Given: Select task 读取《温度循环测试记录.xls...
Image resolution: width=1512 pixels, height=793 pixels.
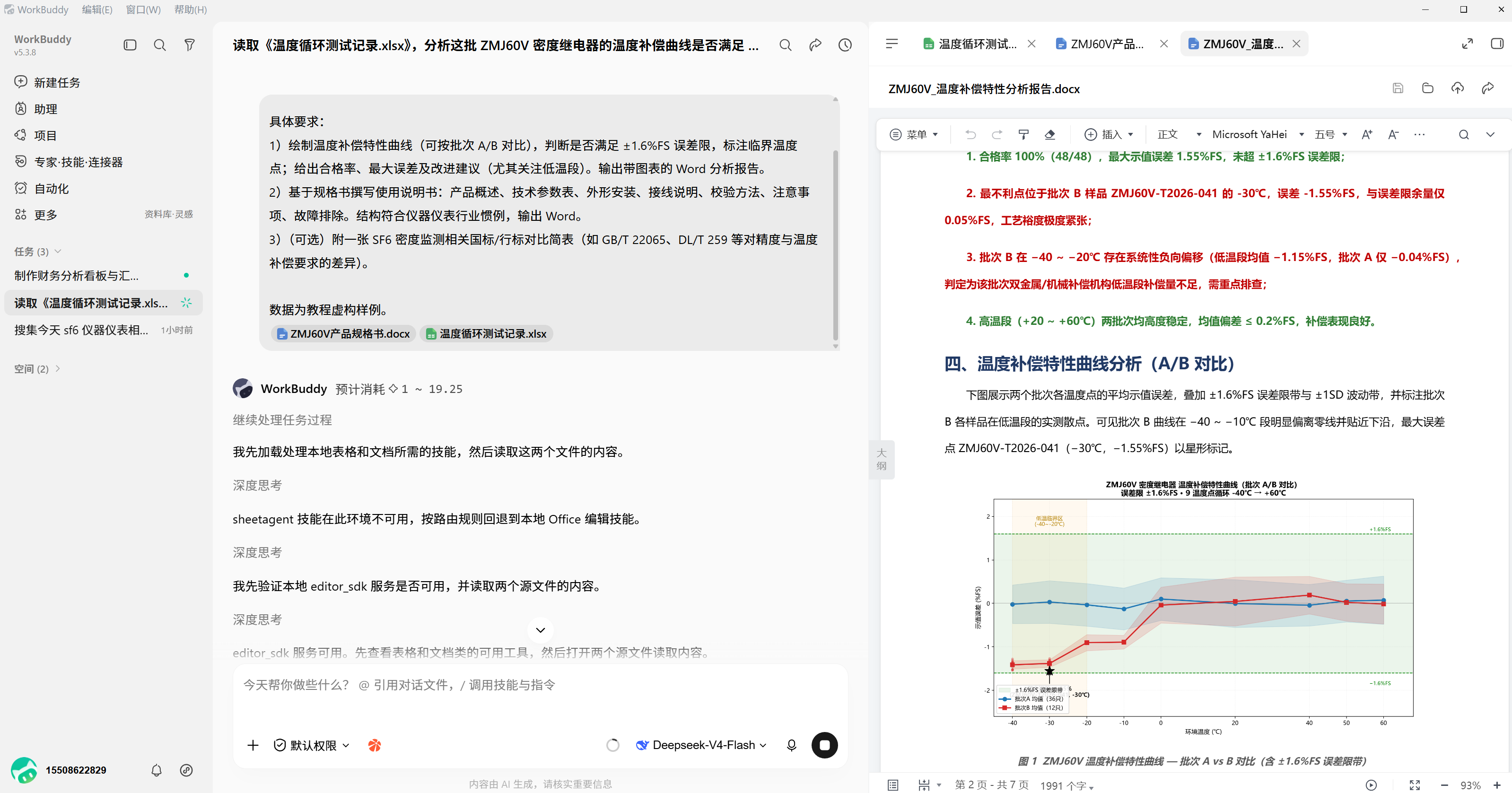Looking at the screenshot, I should tap(103, 303).
